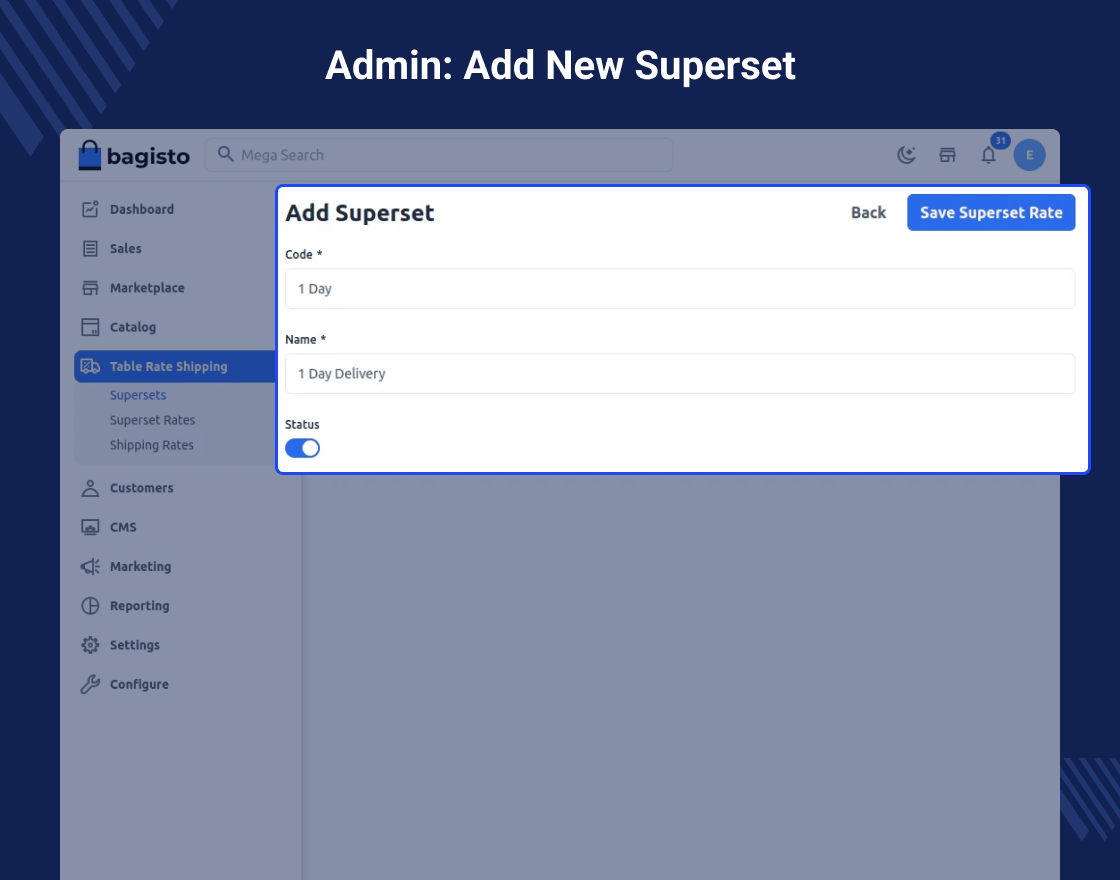Click the Catalog icon in sidebar
Viewport: 1120px width, 880px height.
pos(90,327)
